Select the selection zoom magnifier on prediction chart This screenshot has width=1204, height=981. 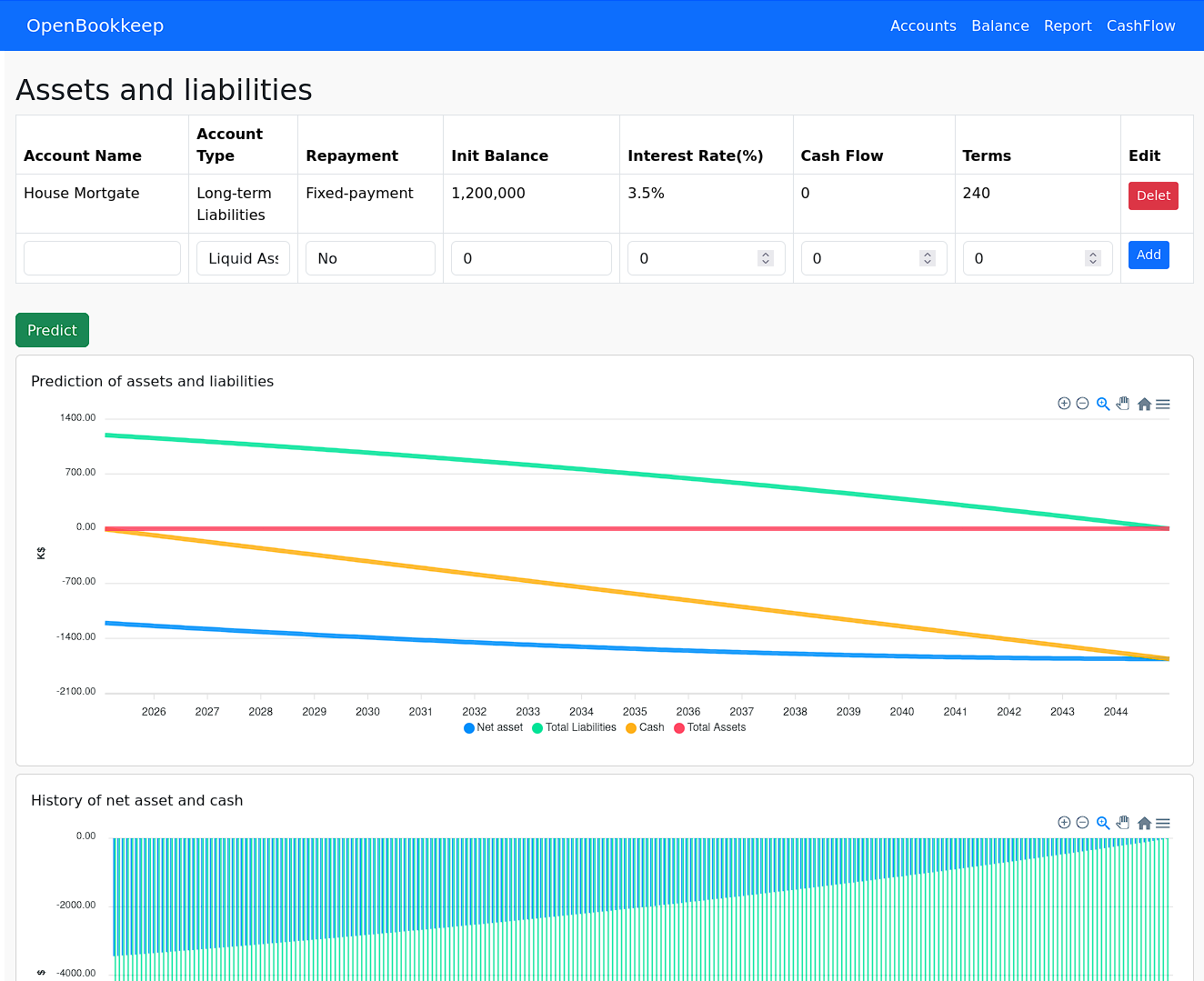[1103, 404]
